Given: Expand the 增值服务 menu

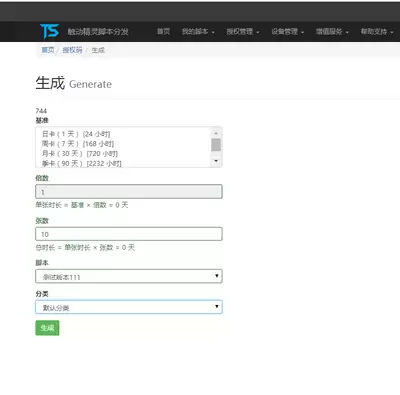Looking at the screenshot, I should [x=332, y=32].
